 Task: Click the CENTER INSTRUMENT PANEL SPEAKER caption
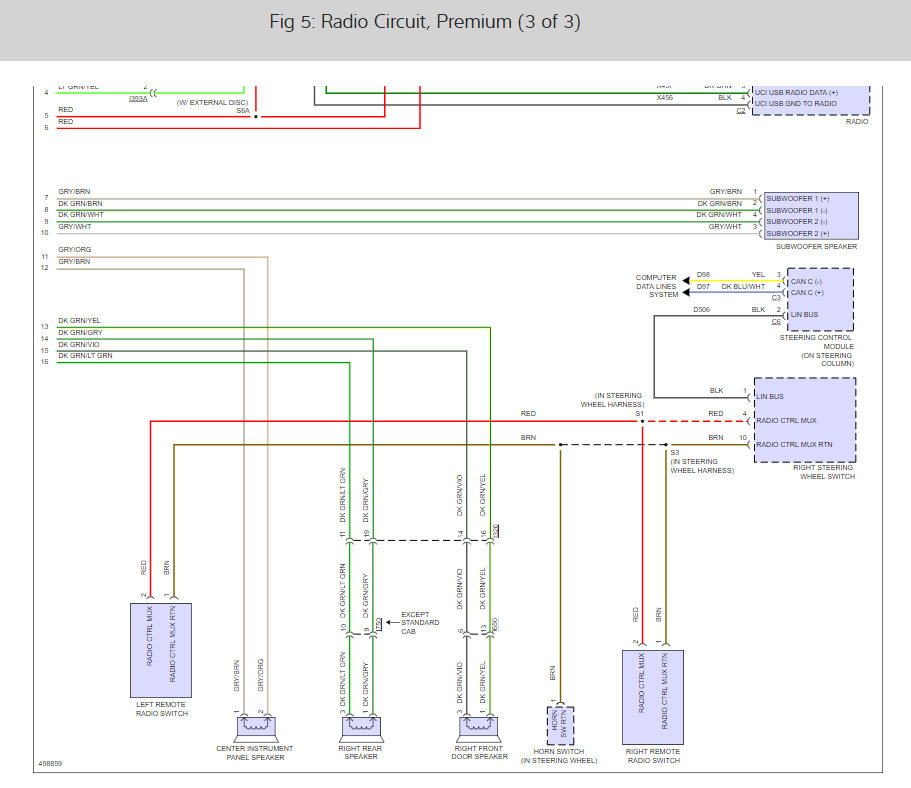(x=255, y=753)
